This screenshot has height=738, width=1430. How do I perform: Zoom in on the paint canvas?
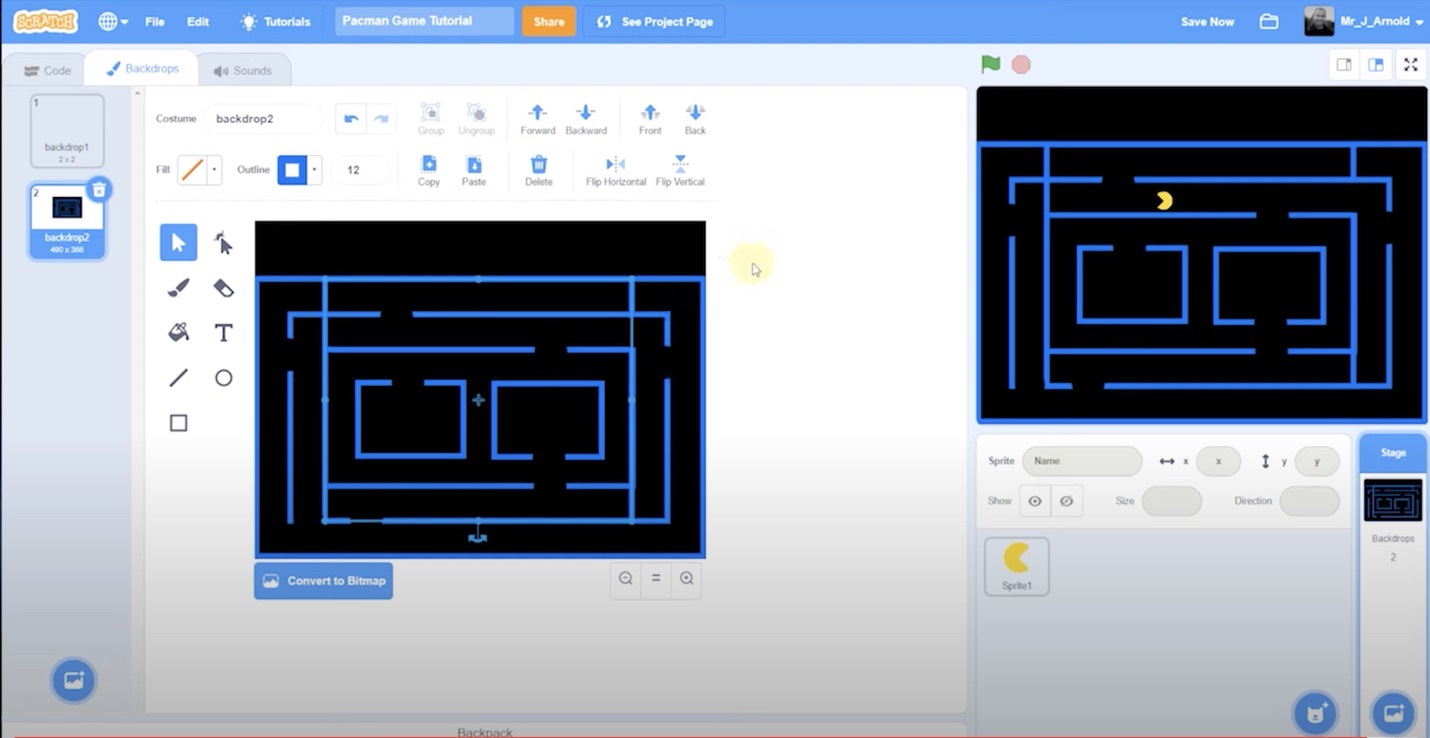[x=686, y=579]
